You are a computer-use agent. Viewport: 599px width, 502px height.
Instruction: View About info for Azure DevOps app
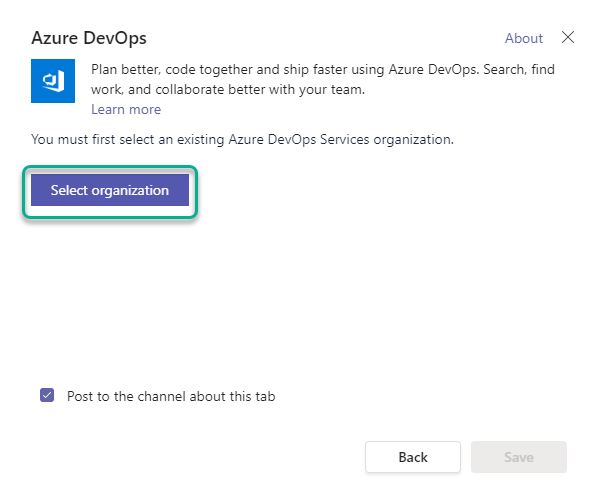[x=523, y=38]
